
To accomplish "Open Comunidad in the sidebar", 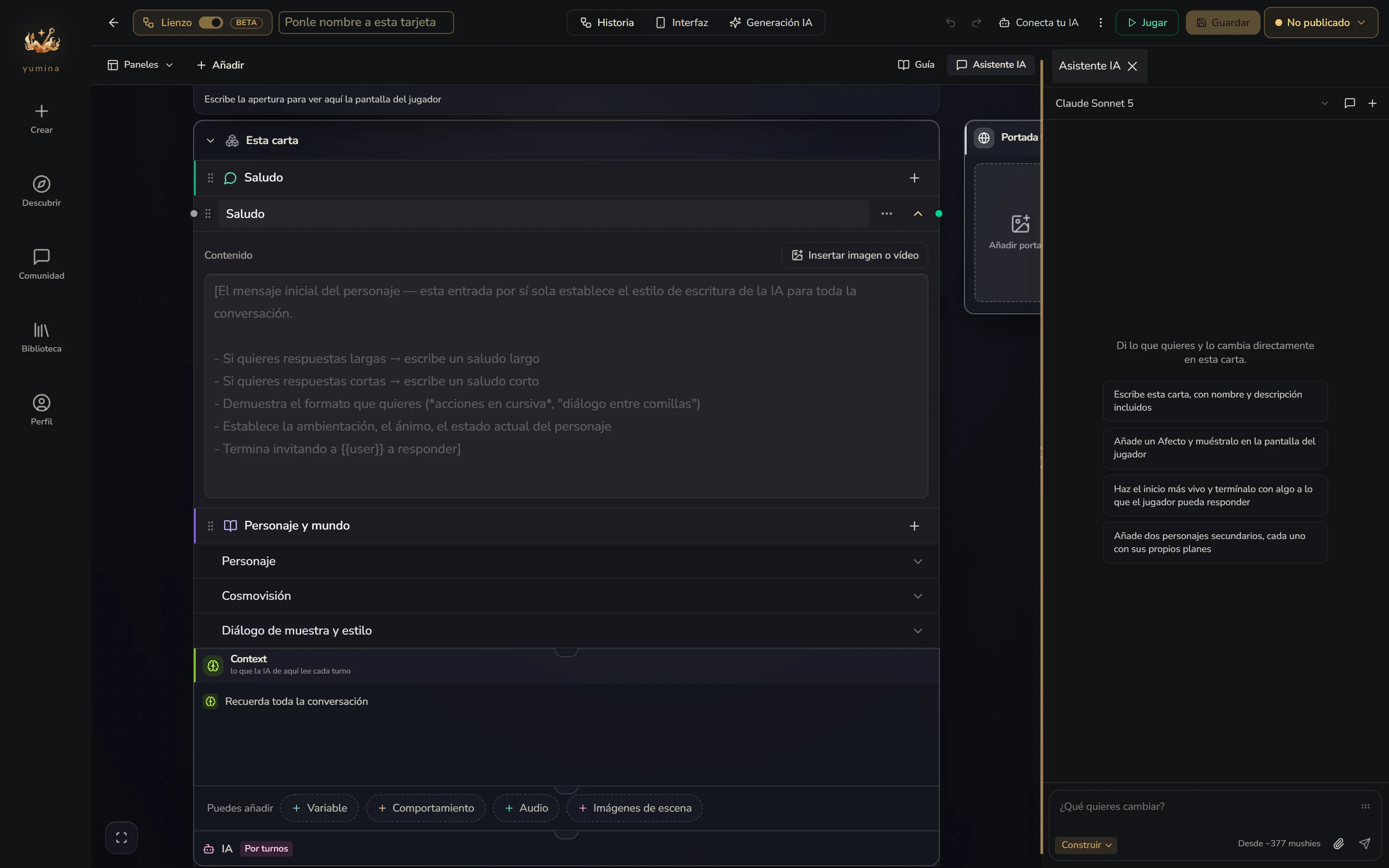I will [41, 264].
